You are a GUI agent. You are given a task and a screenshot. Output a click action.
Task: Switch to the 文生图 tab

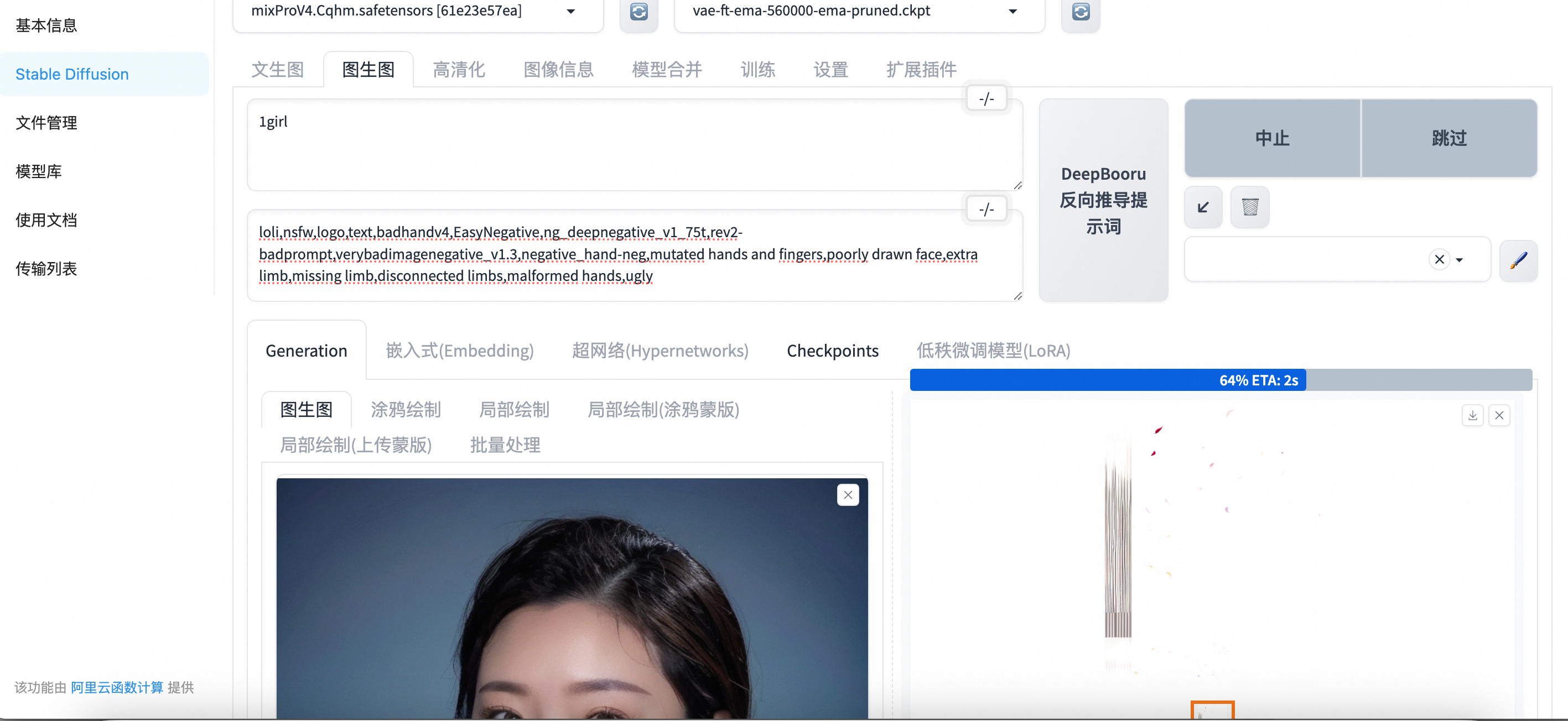click(278, 70)
